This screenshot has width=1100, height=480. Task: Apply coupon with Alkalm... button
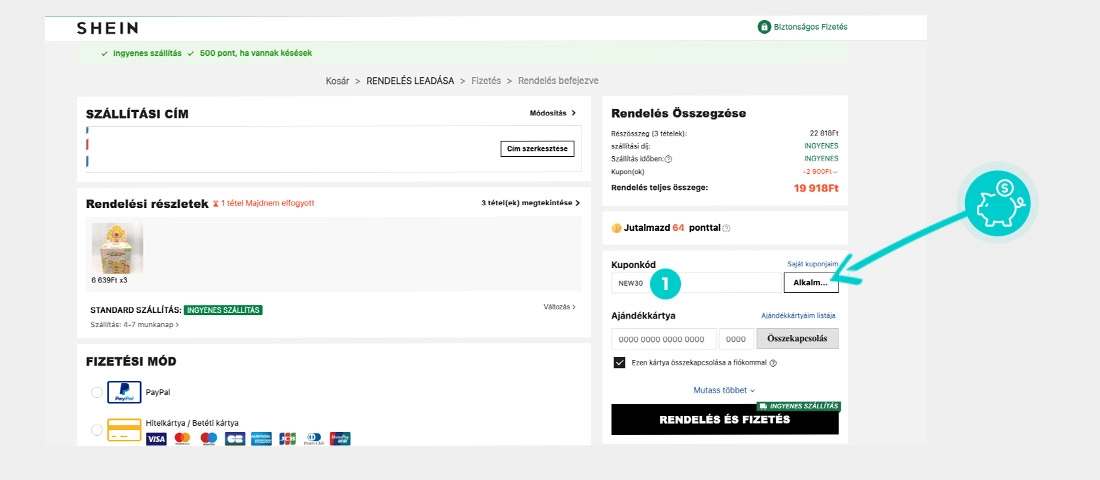(x=810, y=283)
